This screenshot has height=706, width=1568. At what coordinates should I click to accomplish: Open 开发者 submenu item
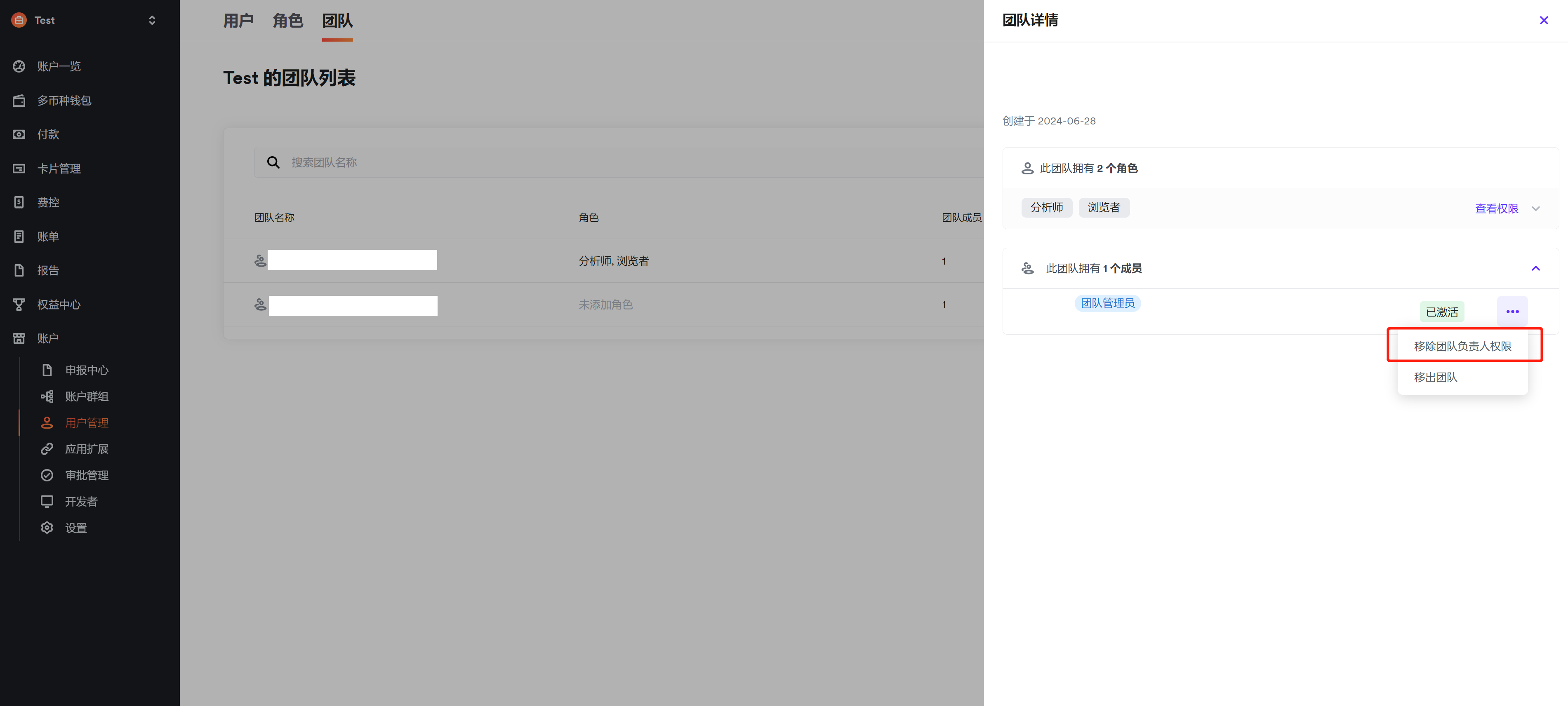coord(82,502)
